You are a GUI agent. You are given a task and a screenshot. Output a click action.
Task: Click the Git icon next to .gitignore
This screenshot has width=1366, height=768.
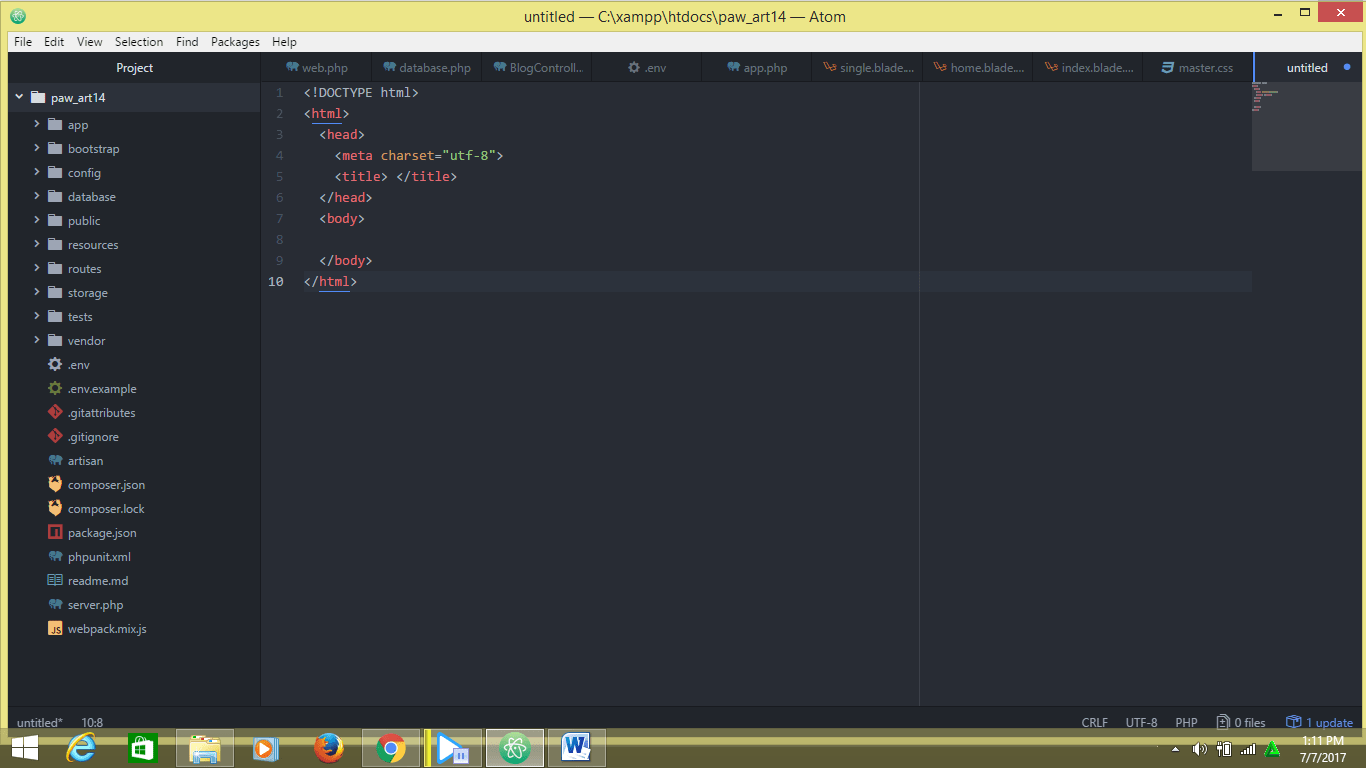(x=54, y=436)
